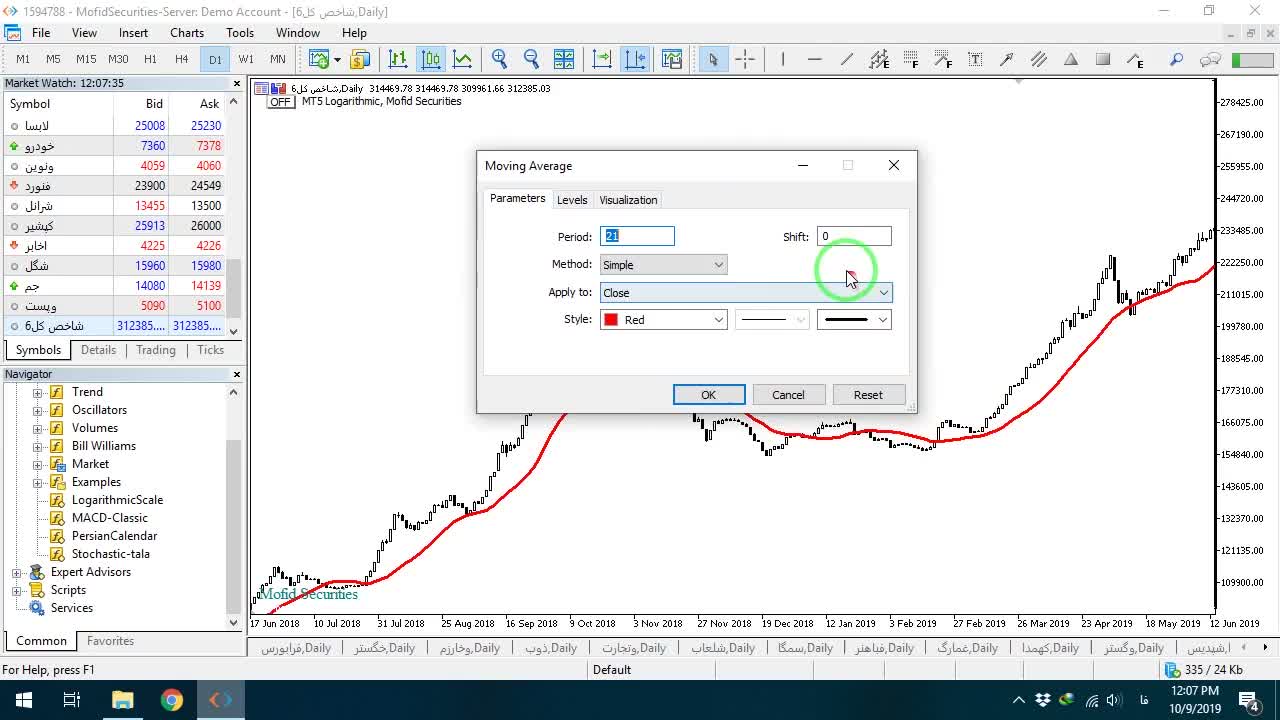Close the Market Watch panel
Screen dimensions: 1280x720
pos(237,83)
